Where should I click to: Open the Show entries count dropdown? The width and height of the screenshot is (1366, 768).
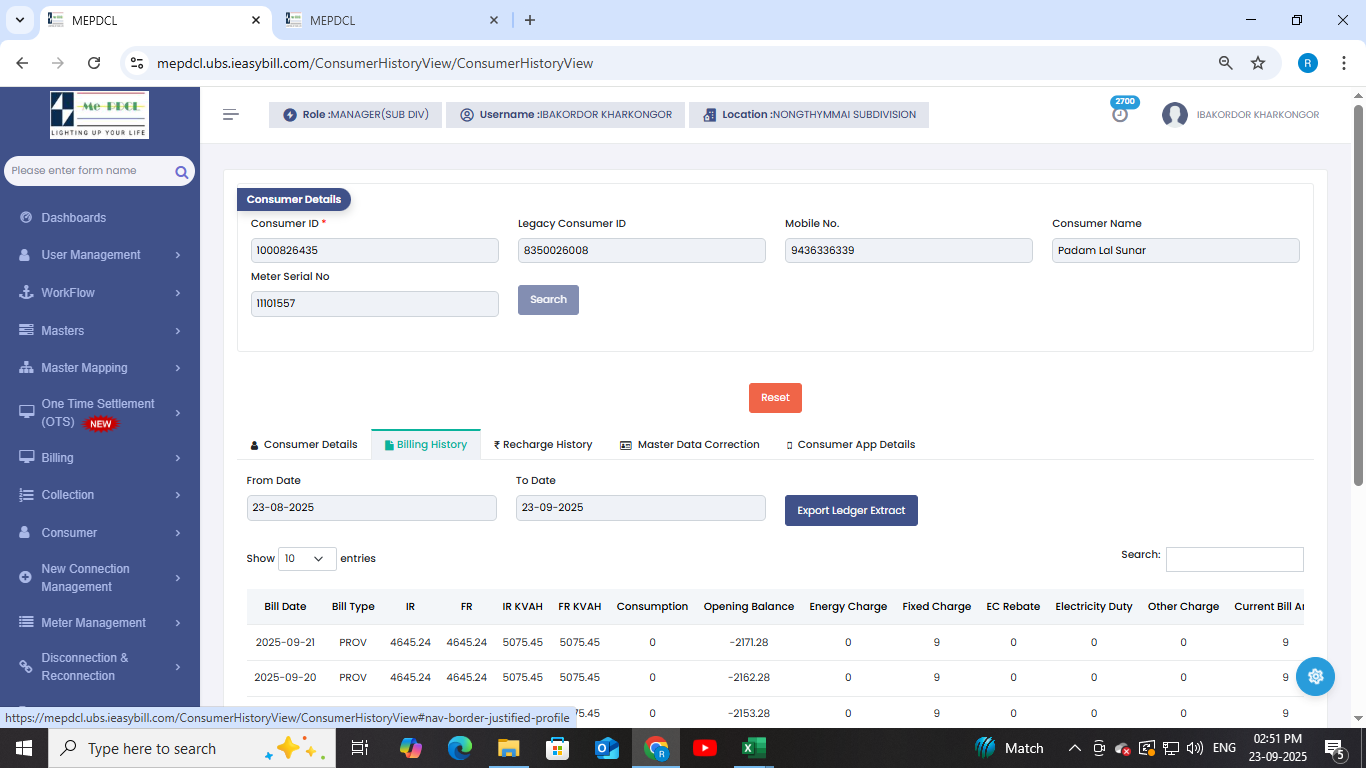click(x=307, y=559)
